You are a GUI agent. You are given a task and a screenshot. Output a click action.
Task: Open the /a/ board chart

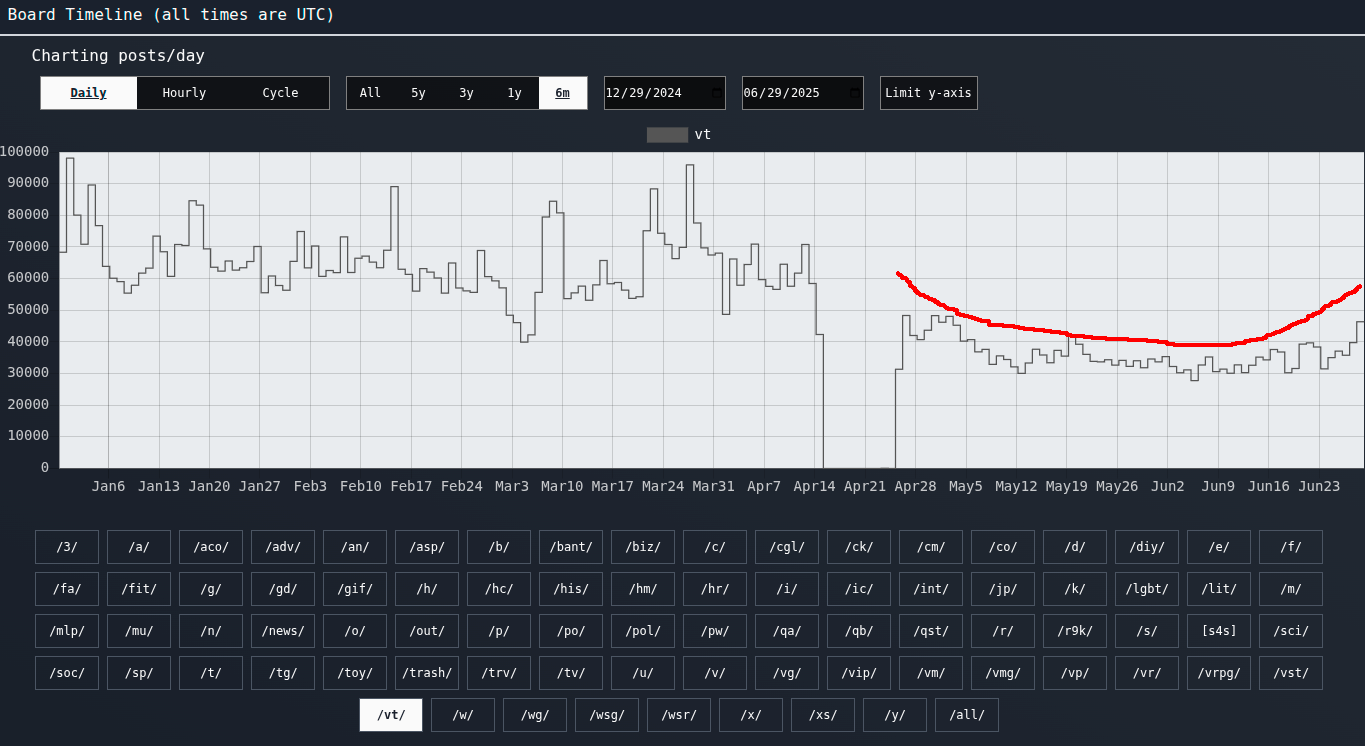(139, 547)
